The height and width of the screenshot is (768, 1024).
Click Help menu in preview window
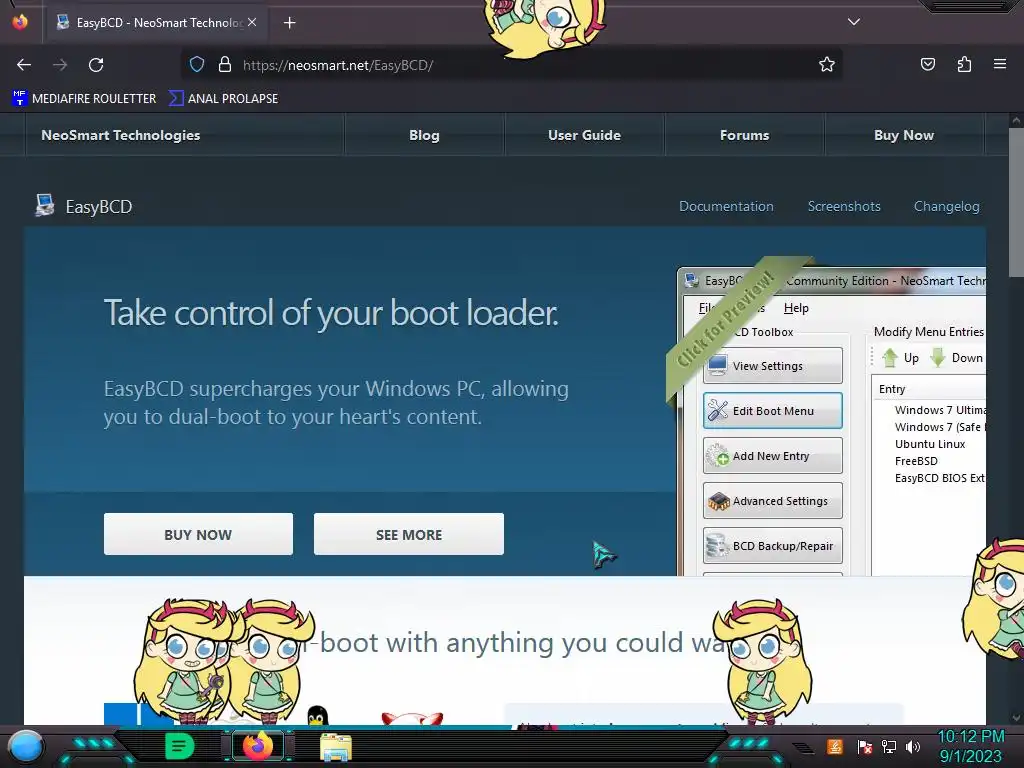pos(796,308)
